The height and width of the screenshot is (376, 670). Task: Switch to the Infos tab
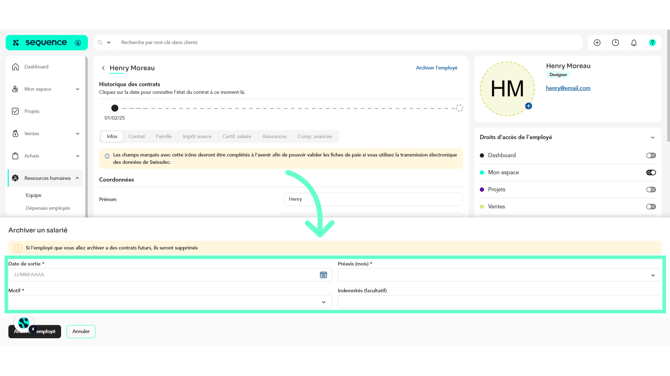pos(112,136)
